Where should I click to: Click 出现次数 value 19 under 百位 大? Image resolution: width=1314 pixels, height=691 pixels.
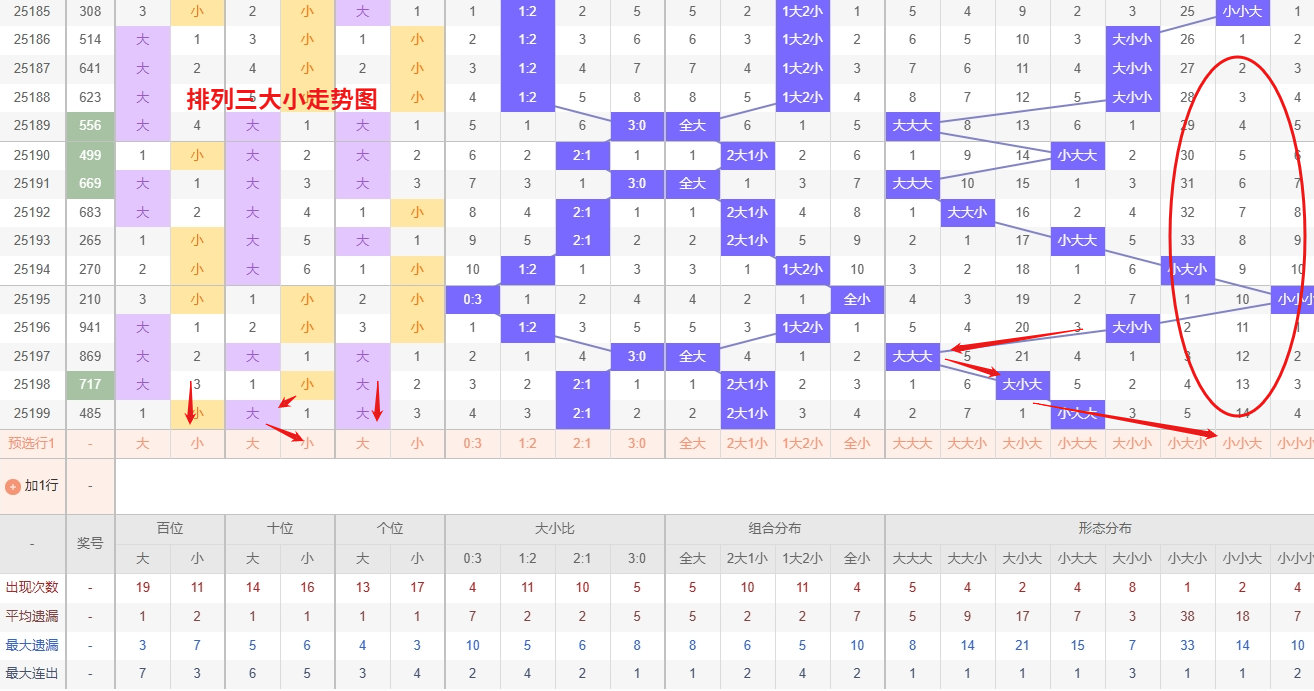pyautogui.click(x=143, y=588)
